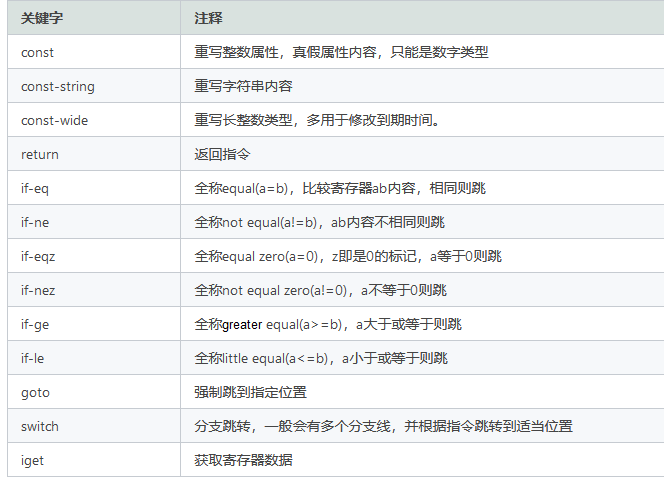Image resolution: width=664 pixels, height=482 pixels.
Task: Click the switch keyword cell
Action: click(x=40, y=426)
